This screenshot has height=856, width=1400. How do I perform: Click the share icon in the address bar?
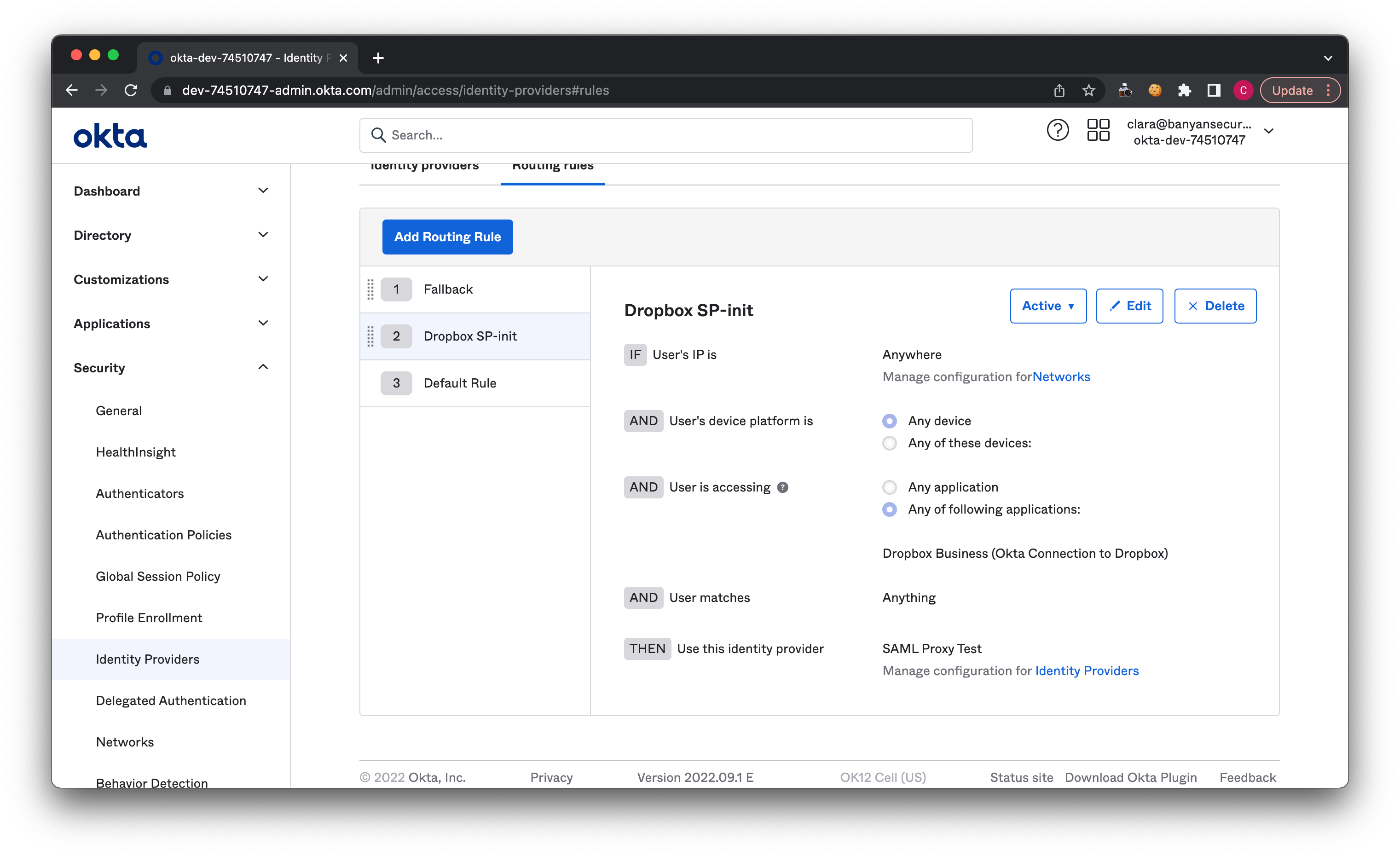pyautogui.click(x=1059, y=90)
